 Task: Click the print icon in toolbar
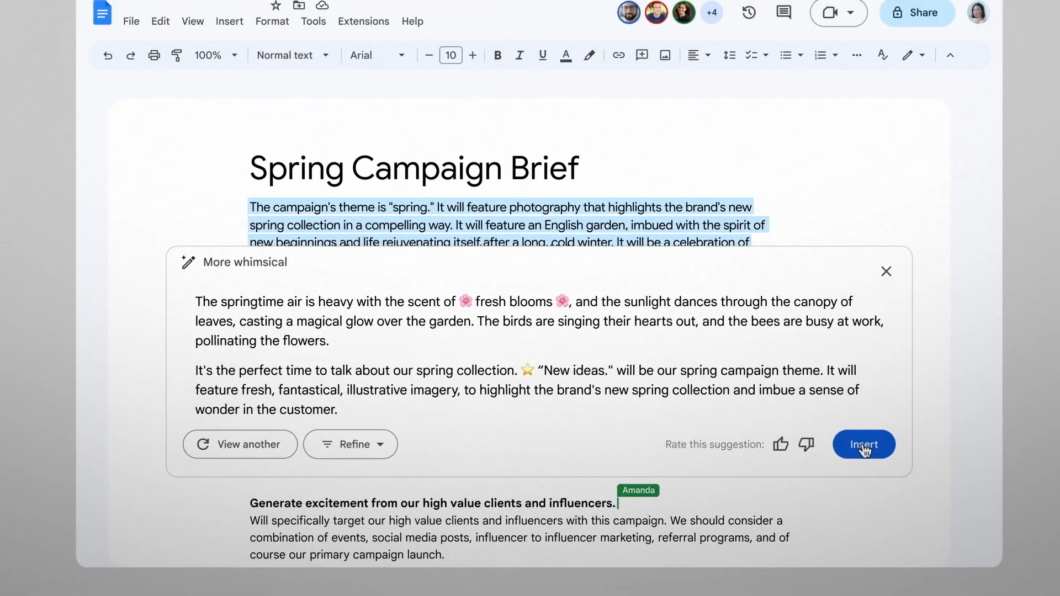(154, 55)
